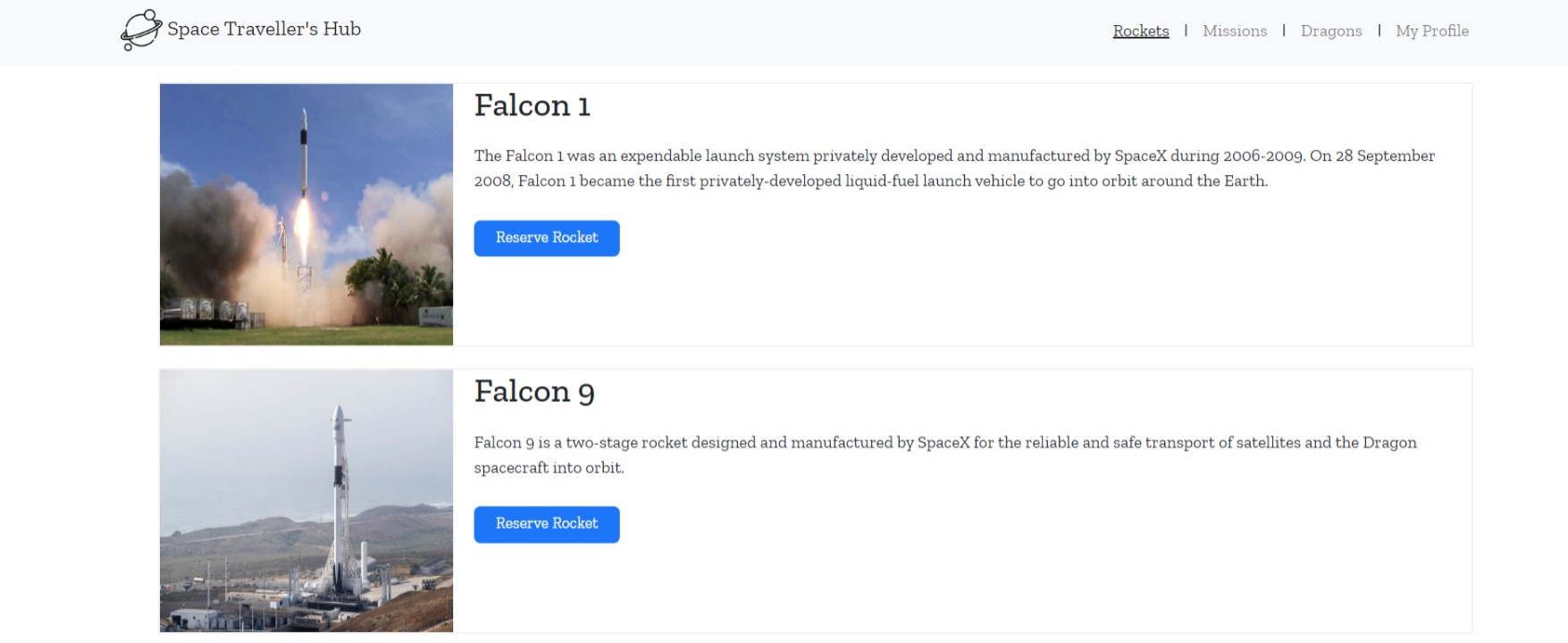
Task: Open My Profile from the navbar
Action: pos(1432,31)
